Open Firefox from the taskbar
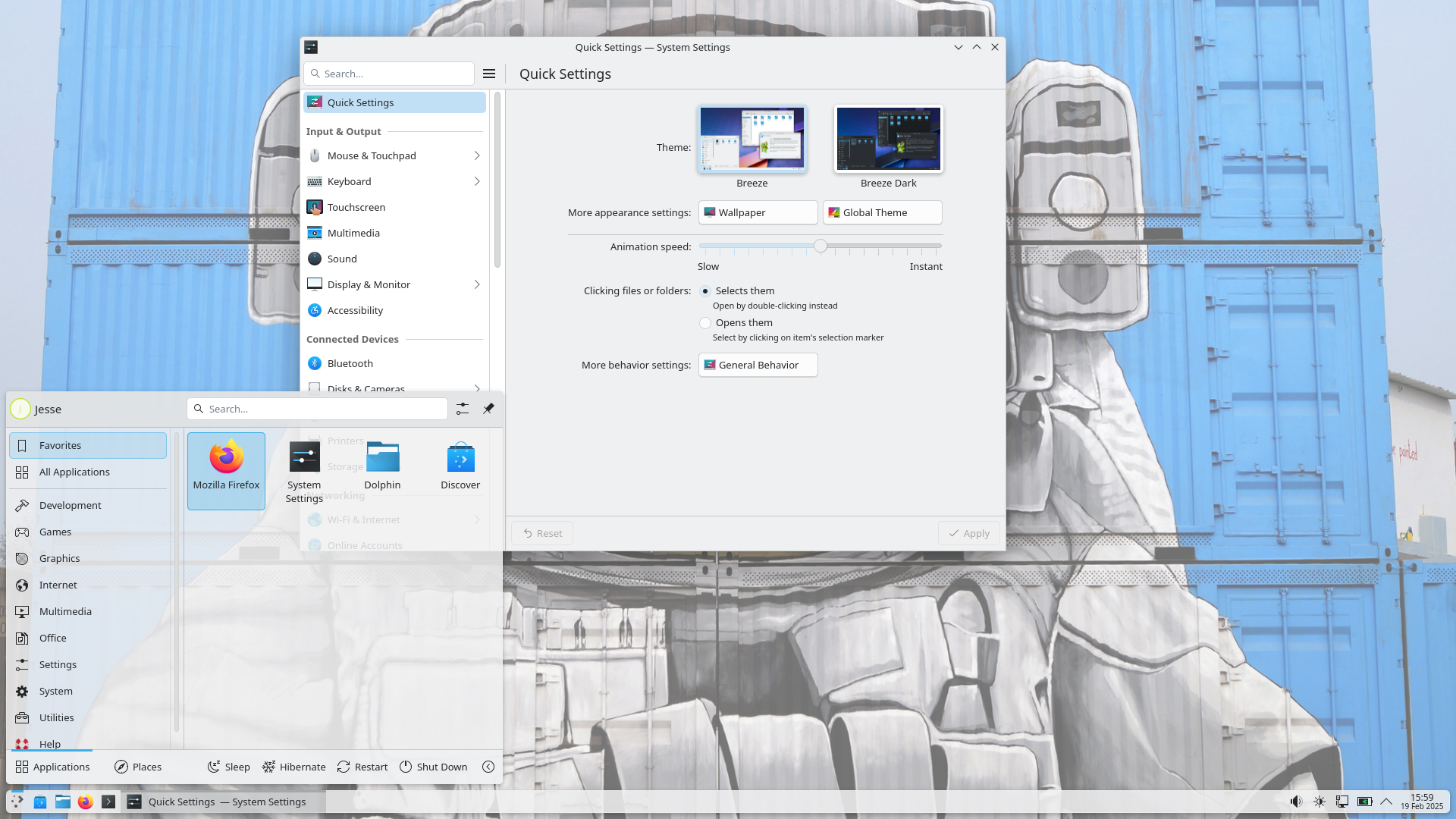The height and width of the screenshot is (819, 1456). pyautogui.click(x=86, y=802)
